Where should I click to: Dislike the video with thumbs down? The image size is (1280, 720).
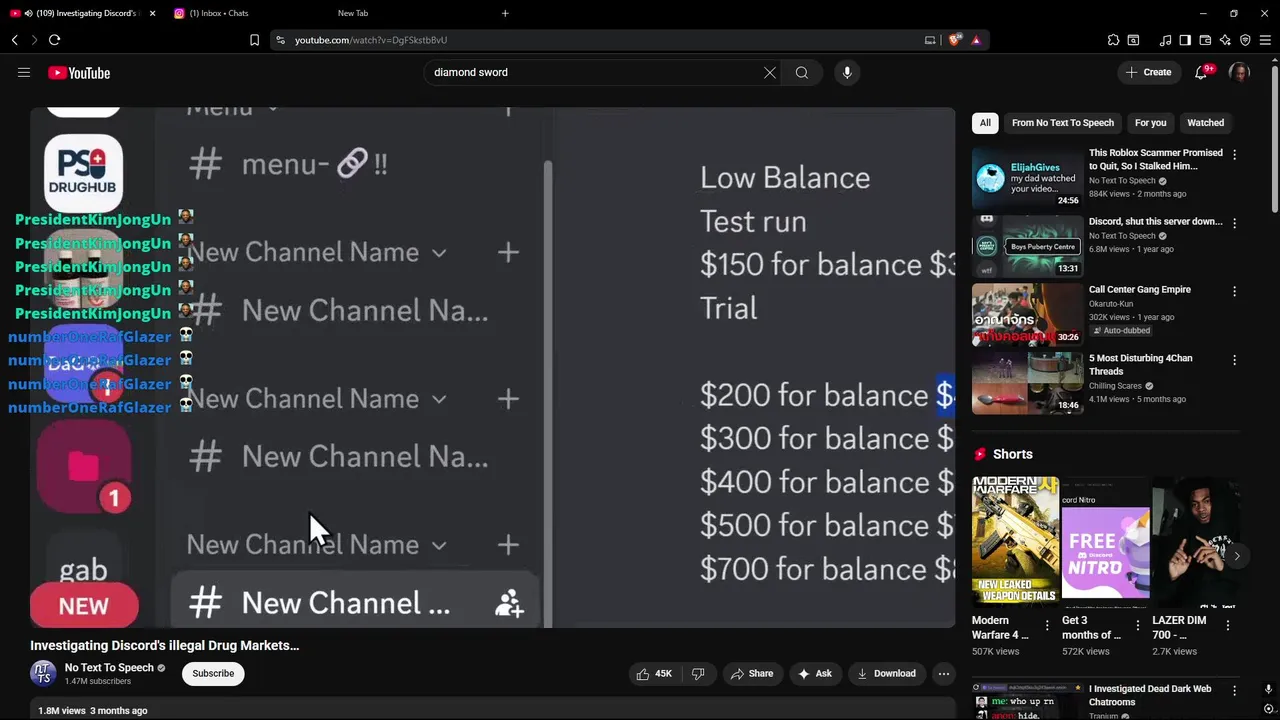pyautogui.click(x=698, y=674)
